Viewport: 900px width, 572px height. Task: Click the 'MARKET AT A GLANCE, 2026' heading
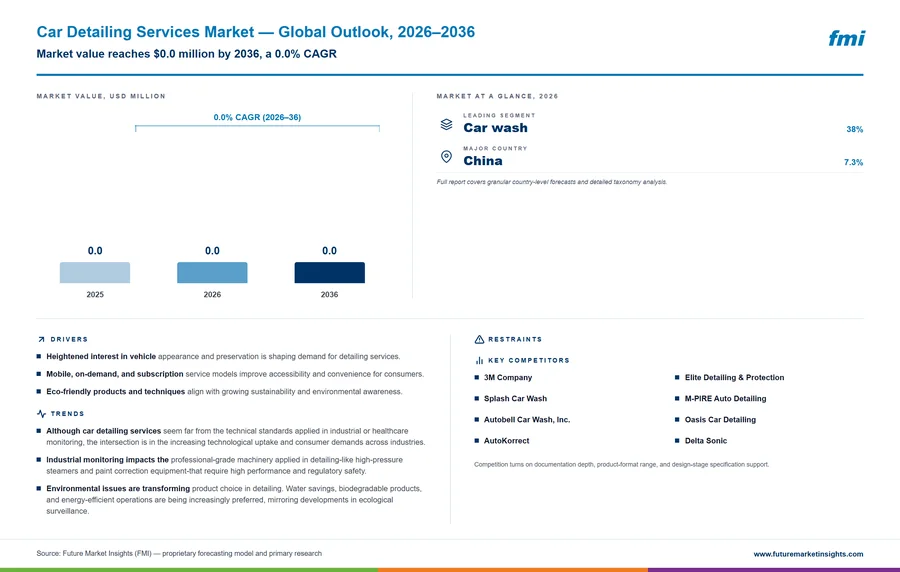497,96
